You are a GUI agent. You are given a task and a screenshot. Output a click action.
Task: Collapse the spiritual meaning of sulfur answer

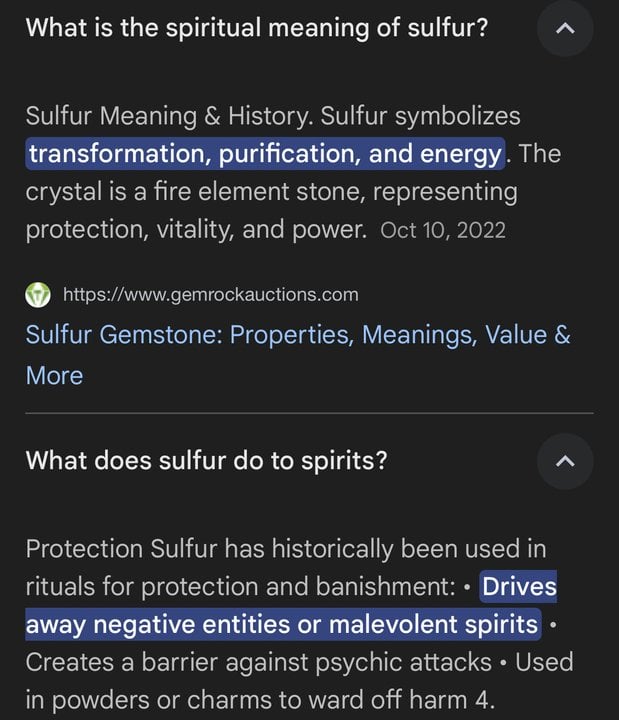(565, 29)
